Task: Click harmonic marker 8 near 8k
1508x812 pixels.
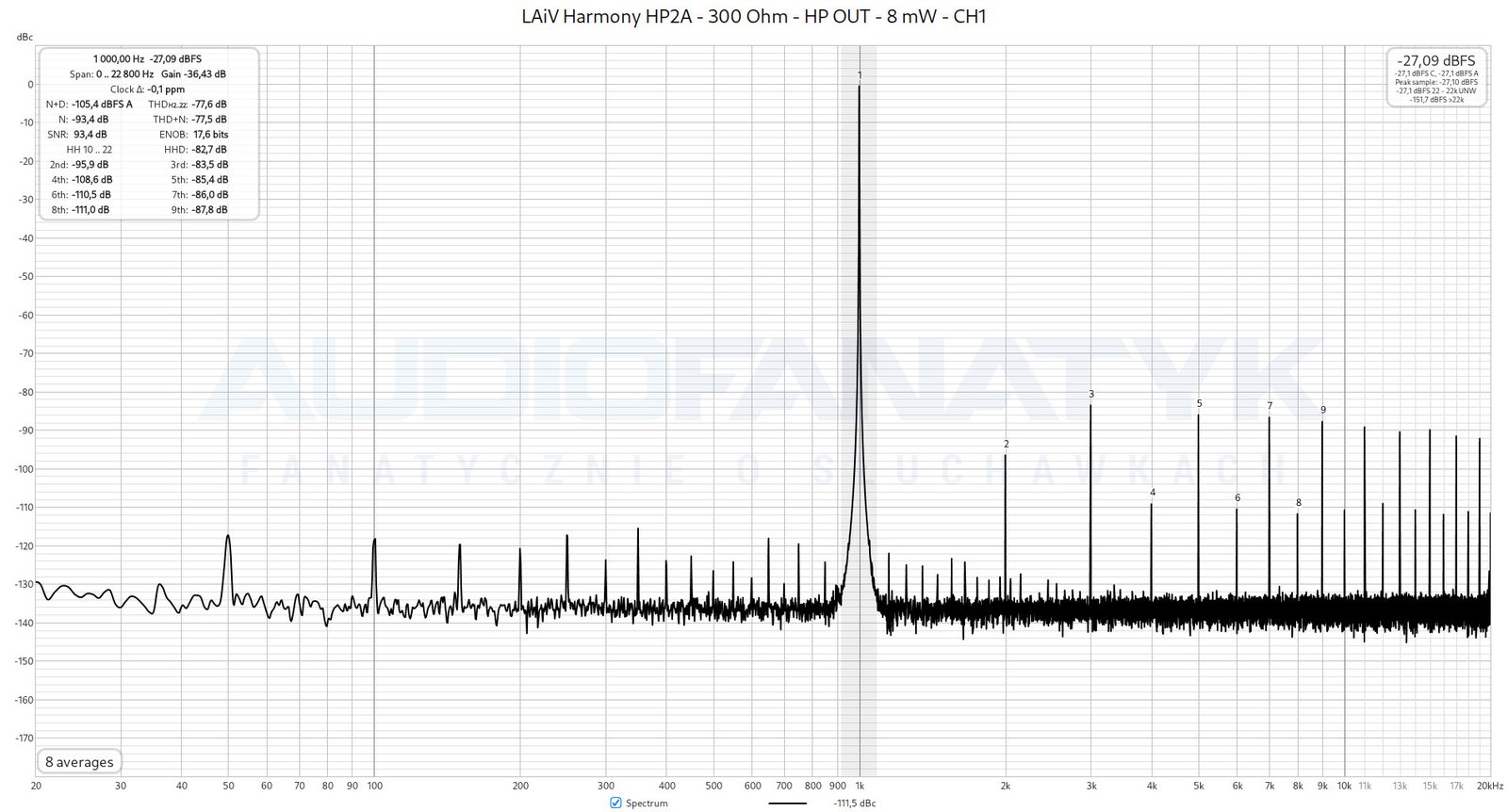Action: [x=1298, y=502]
